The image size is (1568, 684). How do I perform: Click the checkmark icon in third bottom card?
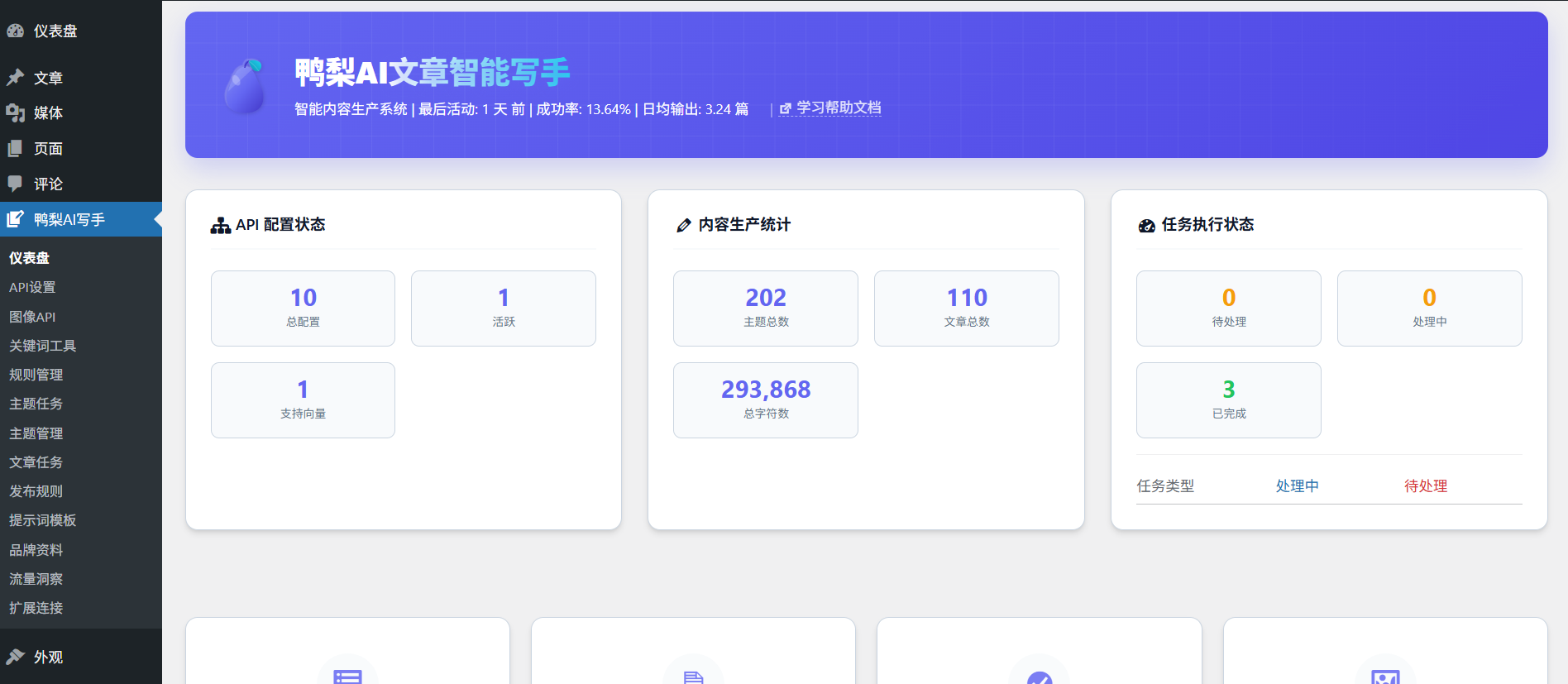coord(1040,677)
